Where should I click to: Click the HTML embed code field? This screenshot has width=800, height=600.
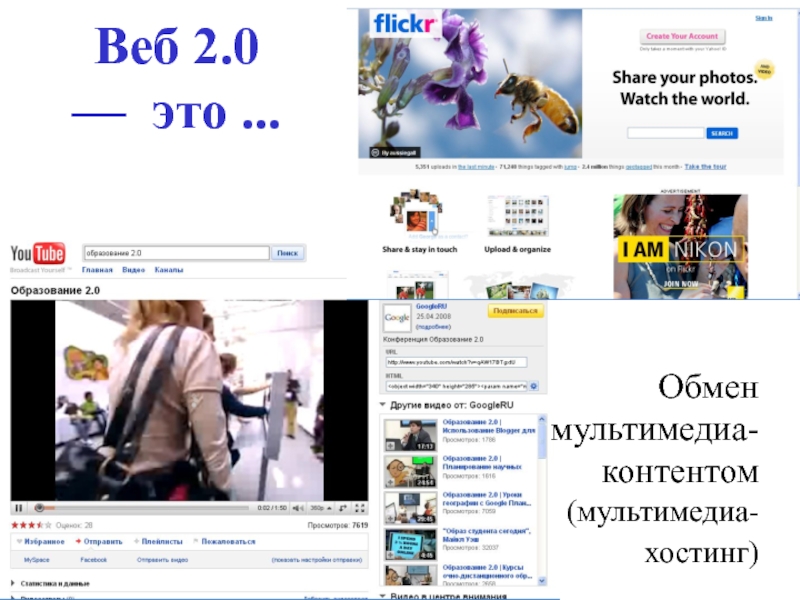456,386
